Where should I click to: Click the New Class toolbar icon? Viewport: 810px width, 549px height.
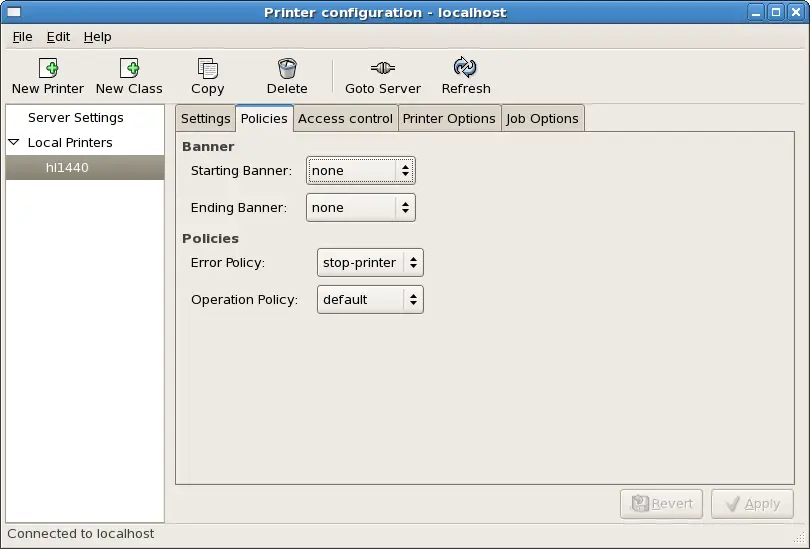tap(129, 68)
